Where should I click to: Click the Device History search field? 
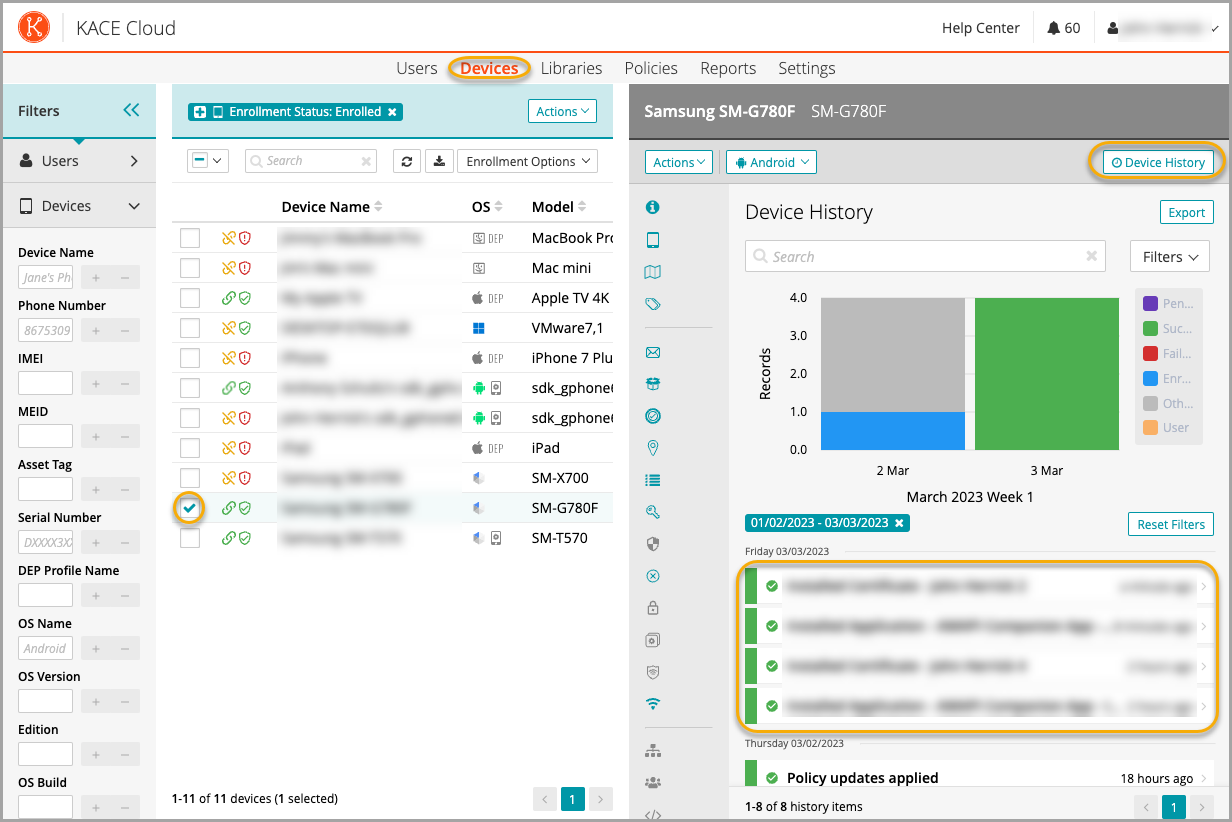(925, 257)
